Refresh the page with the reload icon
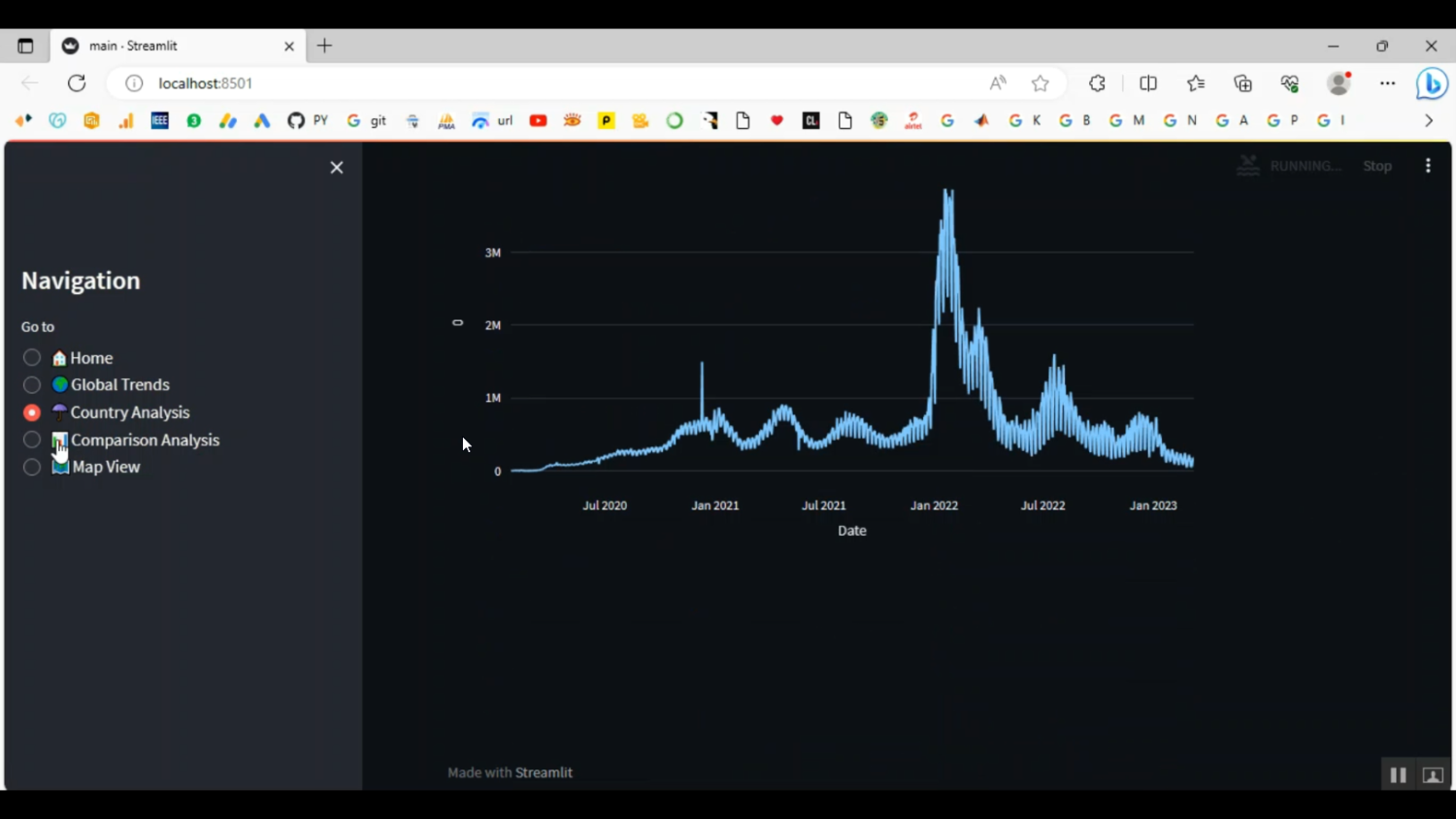This screenshot has width=1456, height=819. coord(77,83)
